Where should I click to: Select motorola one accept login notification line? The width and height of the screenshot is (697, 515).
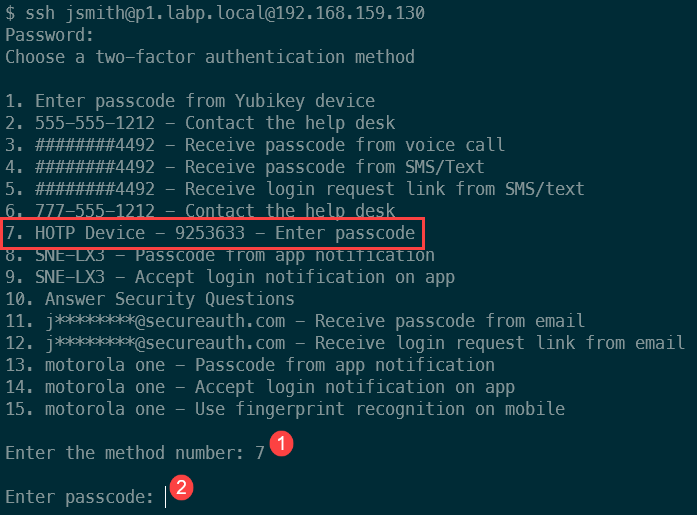click(260, 387)
